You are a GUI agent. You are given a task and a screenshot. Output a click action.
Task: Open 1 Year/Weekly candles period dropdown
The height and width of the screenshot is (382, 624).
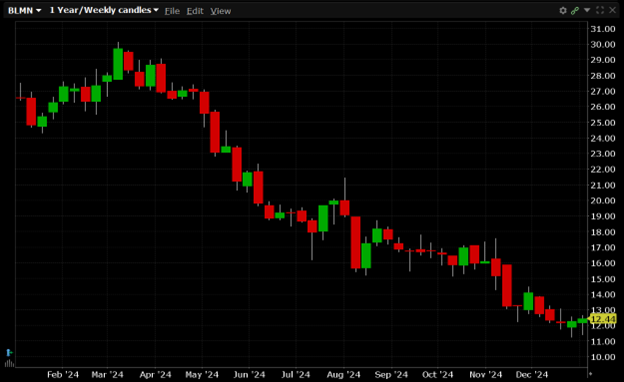click(x=104, y=10)
